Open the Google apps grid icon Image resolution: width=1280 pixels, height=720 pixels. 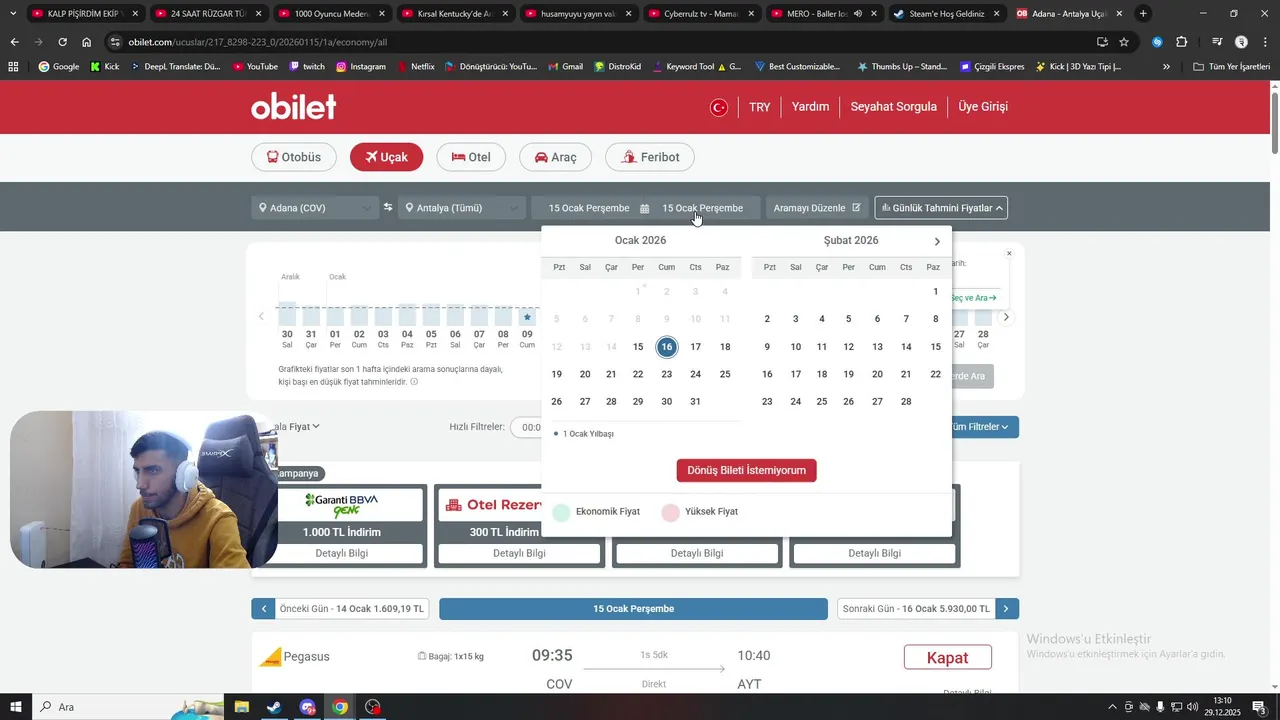13,66
